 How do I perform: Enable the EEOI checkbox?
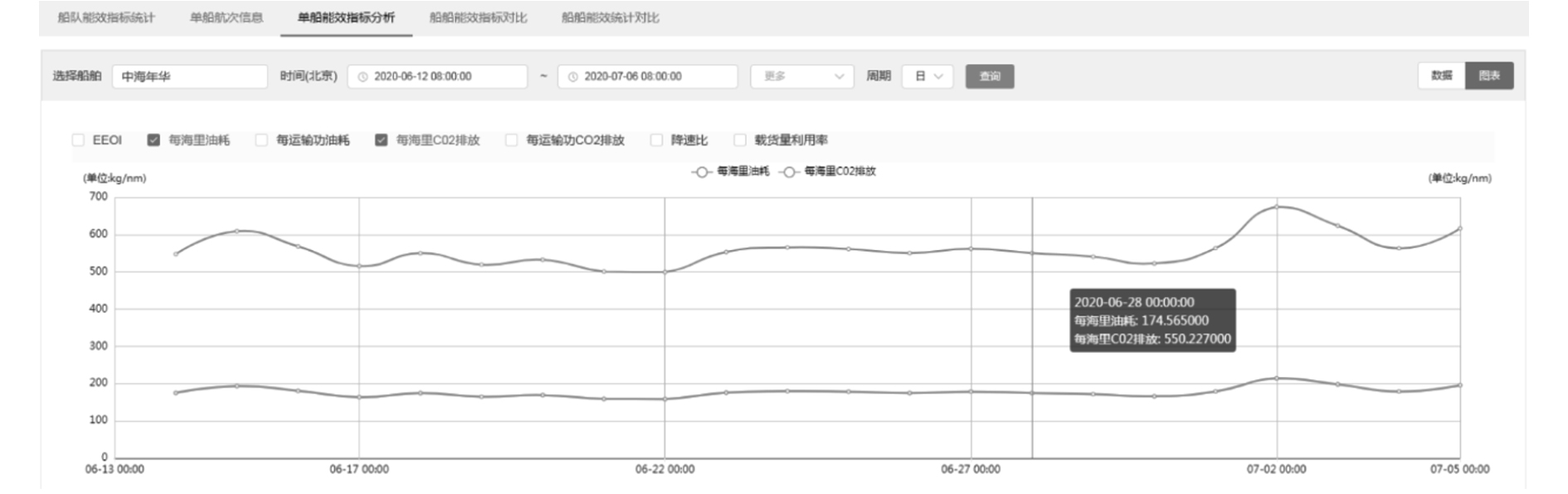tap(79, 140)
